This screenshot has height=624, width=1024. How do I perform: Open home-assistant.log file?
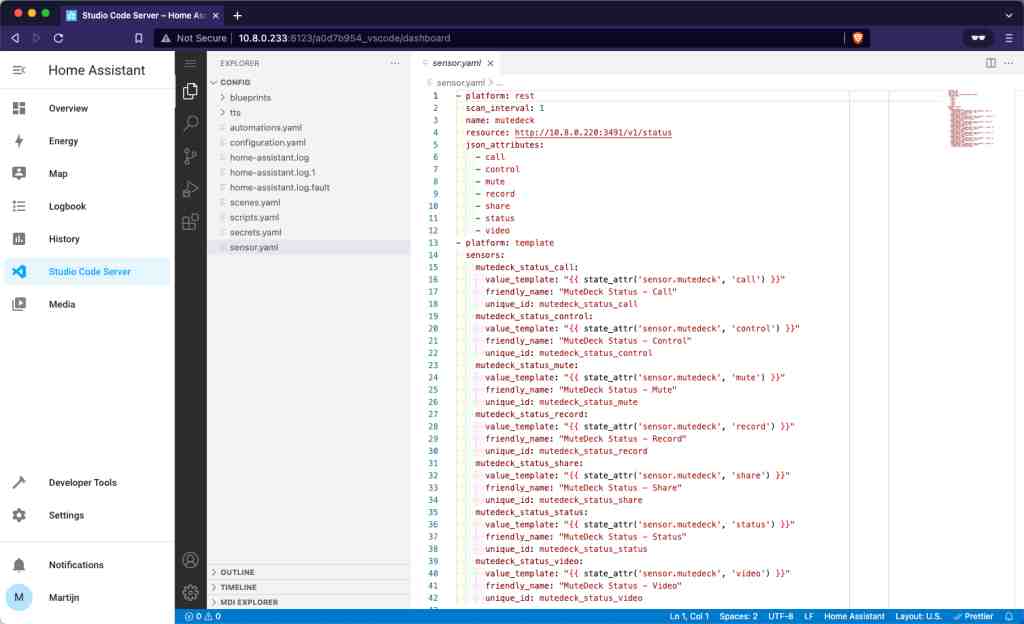(x=308, y=157)
